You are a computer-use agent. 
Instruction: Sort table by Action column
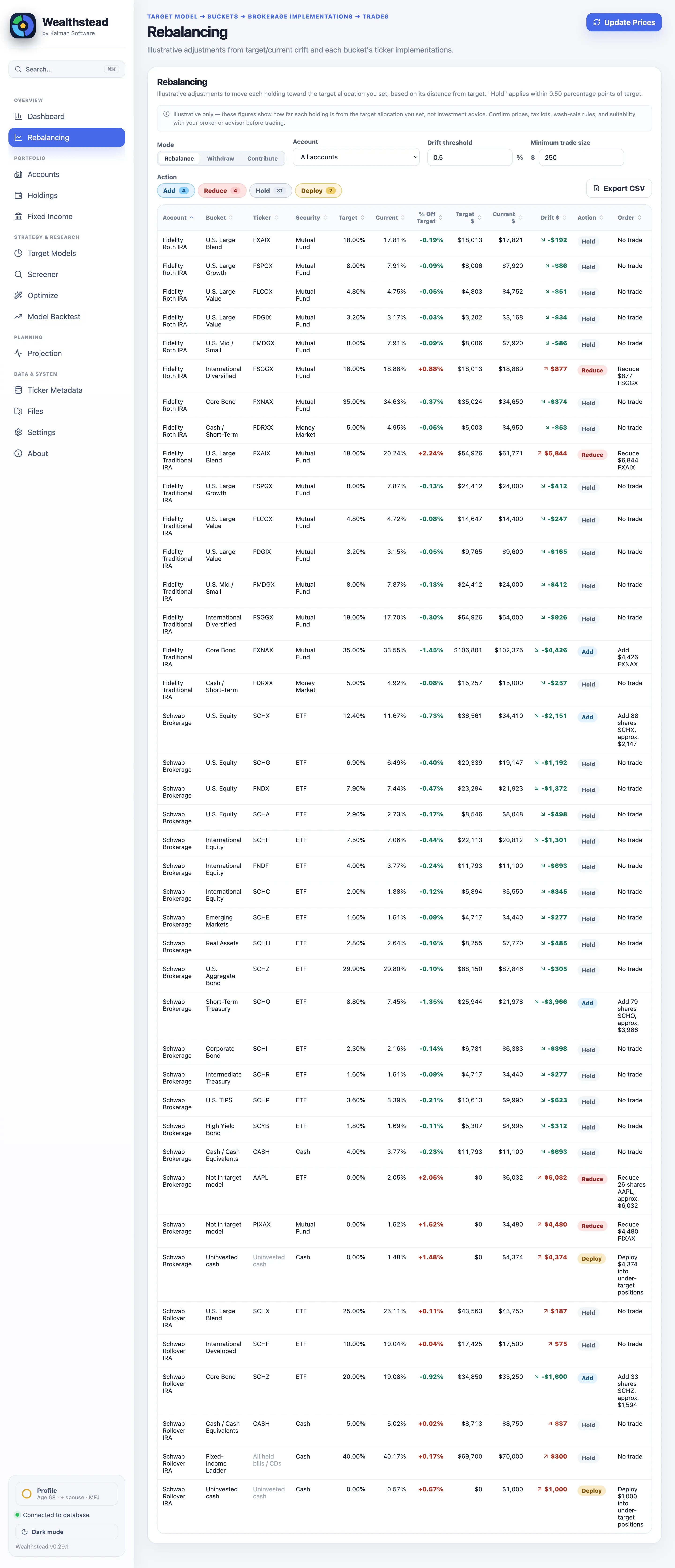[590, 218]
